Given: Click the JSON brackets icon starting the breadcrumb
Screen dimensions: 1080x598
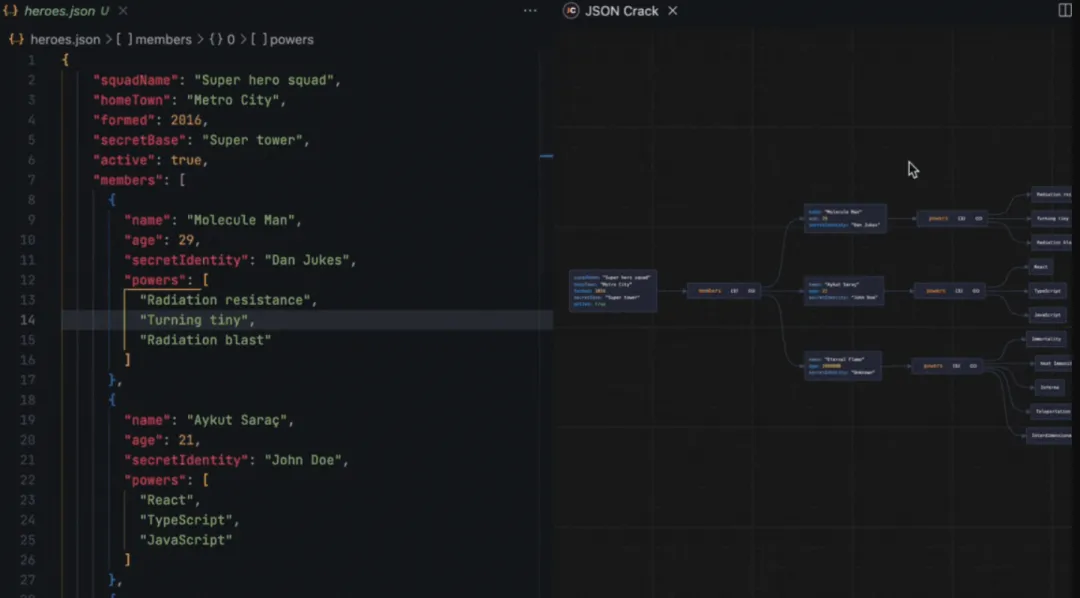Looking at the screenshot, I should point(18,39).
